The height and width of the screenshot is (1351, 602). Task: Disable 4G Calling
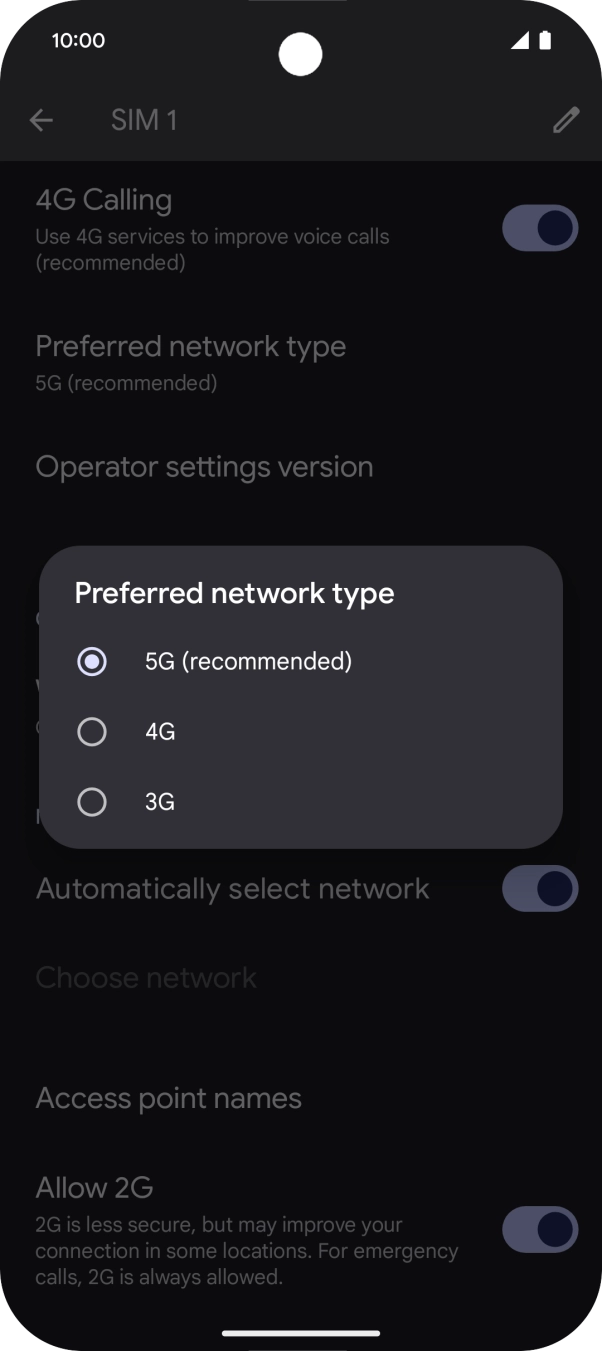(x=540, y=227)
